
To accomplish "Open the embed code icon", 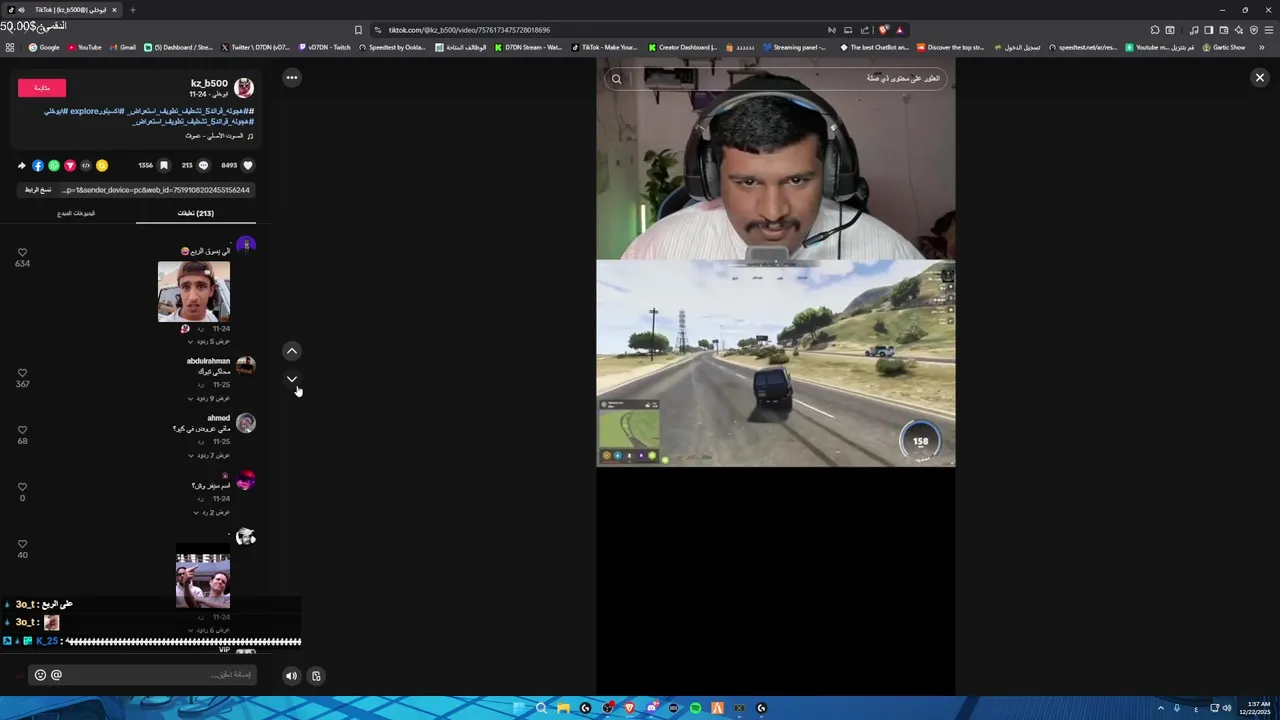I will (x=86, y=165).
